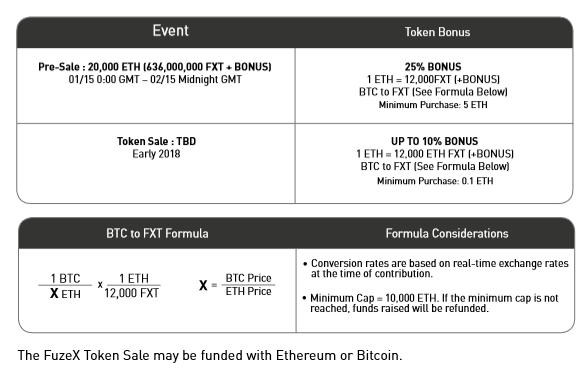Click Minimum Purchase: 5 ETH text
Screen dimensions: 583x380
coord(433,105)
